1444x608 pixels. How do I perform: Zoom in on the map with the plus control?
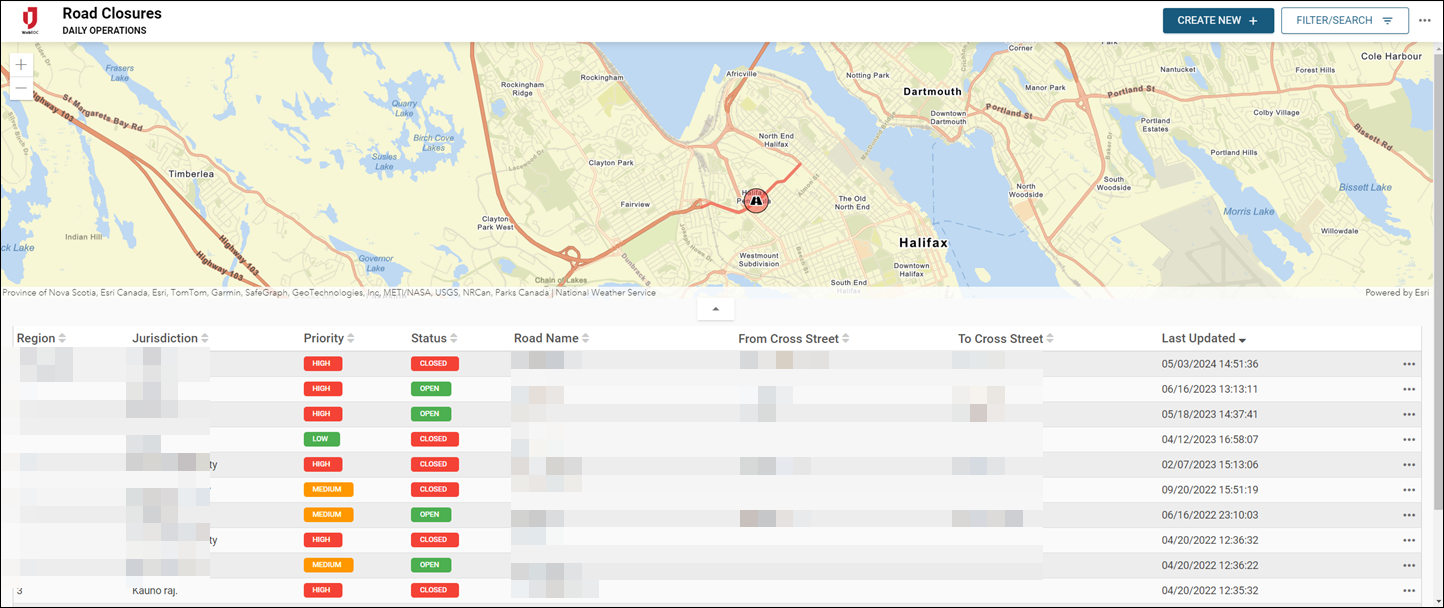click(21, 64)
